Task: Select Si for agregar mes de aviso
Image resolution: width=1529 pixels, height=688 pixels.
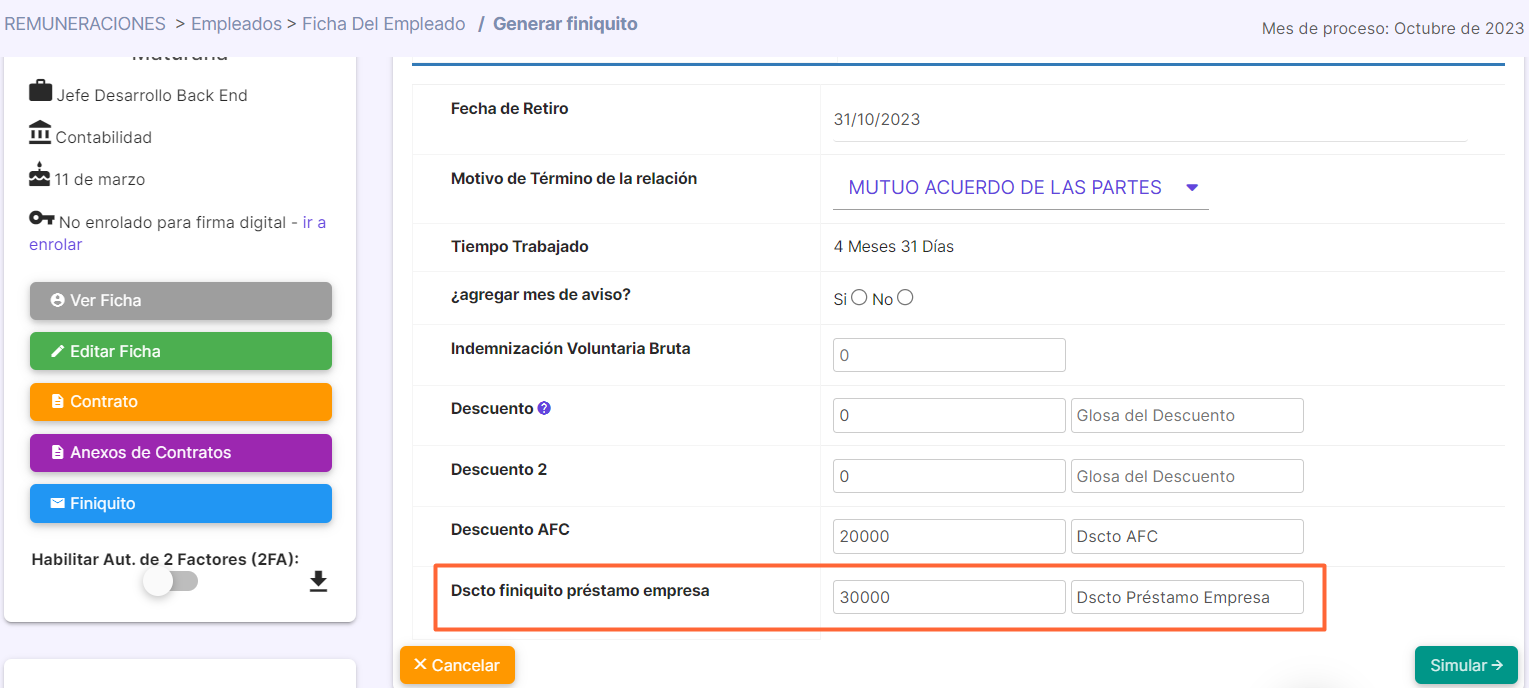Action: [x=858, y=297]
